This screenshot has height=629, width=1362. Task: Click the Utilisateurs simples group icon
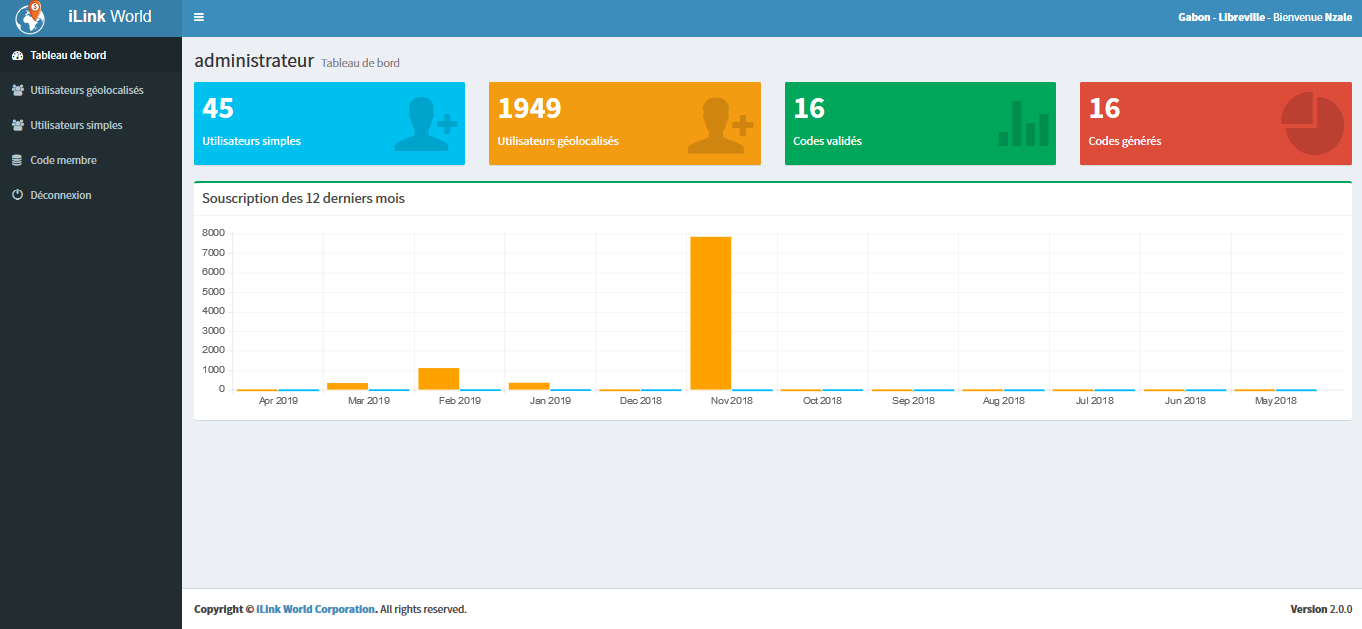(17, 126)
